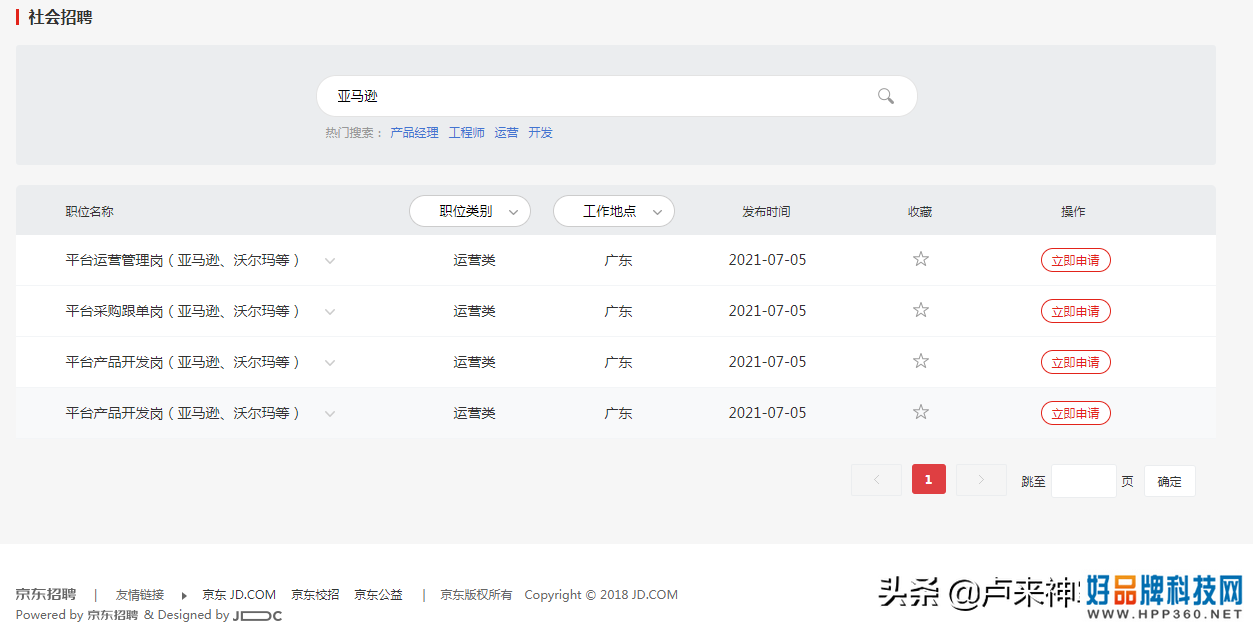1253x627 pixels.
Task: Click 发布时间 column header
Action: point(766,212)
